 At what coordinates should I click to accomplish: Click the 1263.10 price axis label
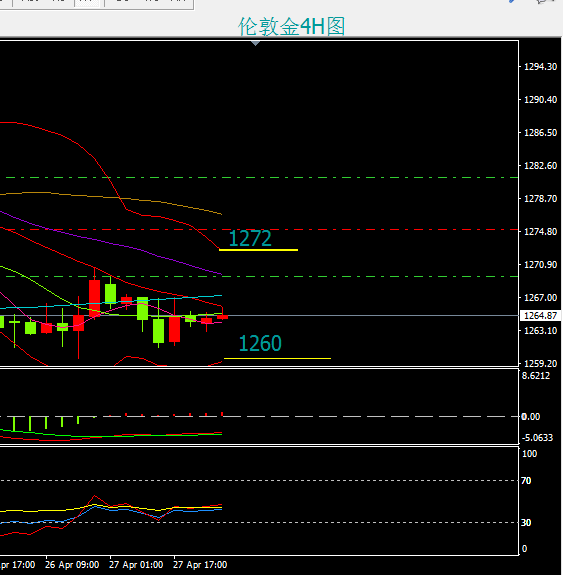pos(540,331)
